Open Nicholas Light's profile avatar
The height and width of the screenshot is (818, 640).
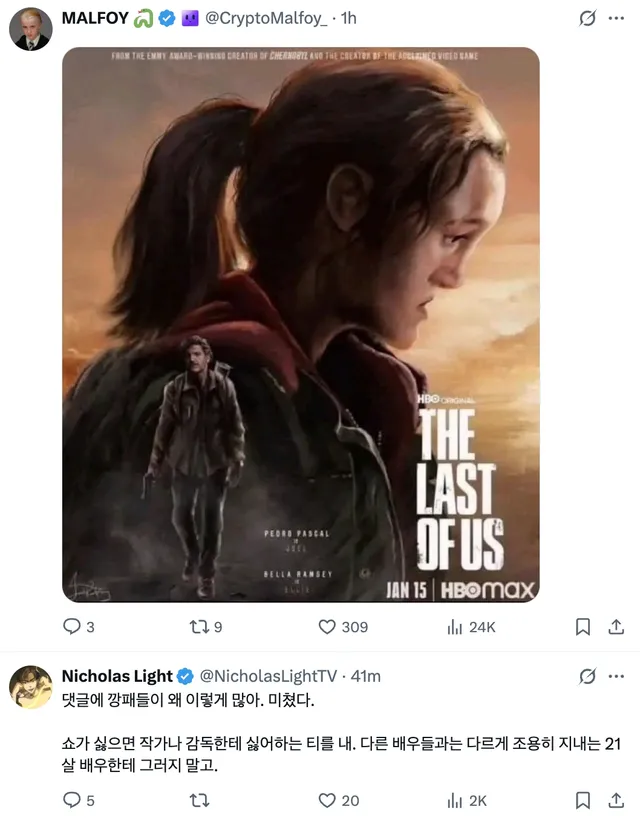point(30,686)
